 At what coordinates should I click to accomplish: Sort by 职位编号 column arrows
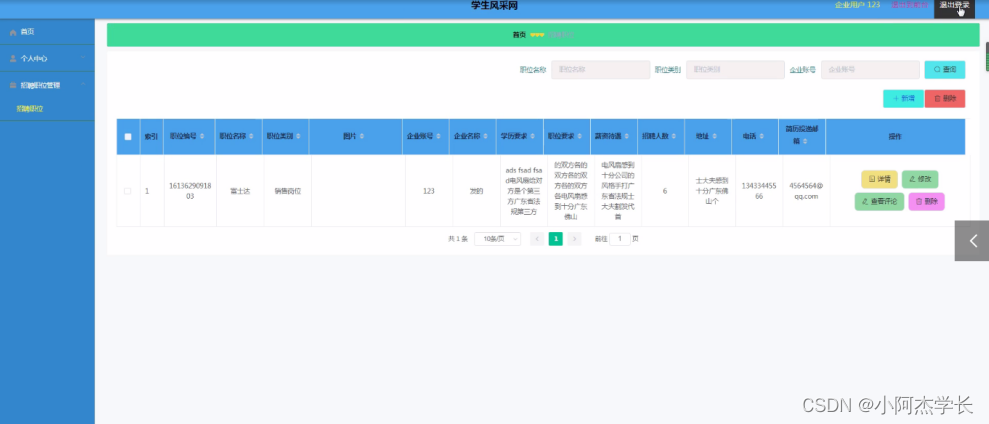[202, 136]
